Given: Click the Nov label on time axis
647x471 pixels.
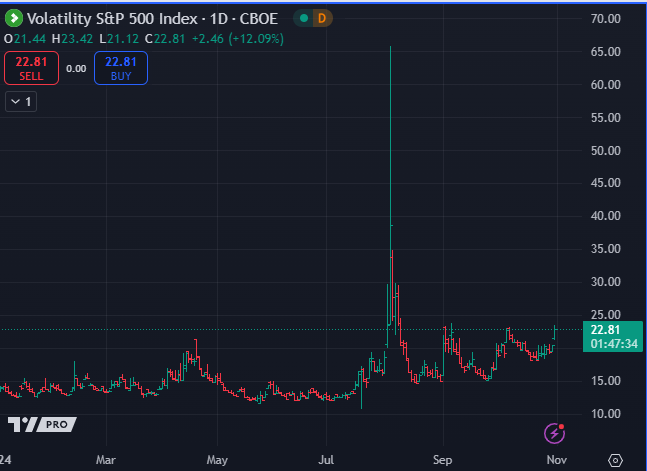Looking at the screenshot, I should coord(557,460).
